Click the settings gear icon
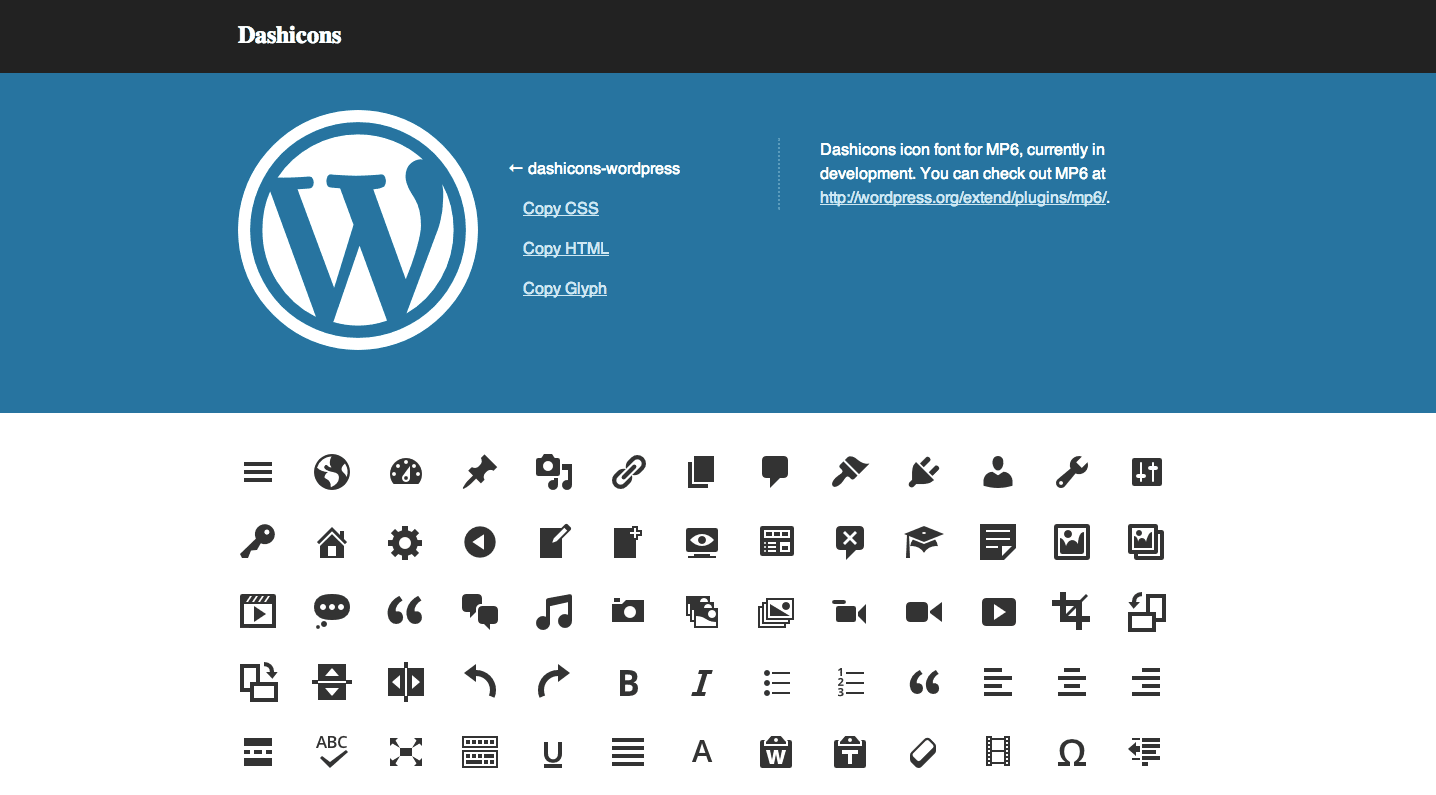 tap(405, 542)
